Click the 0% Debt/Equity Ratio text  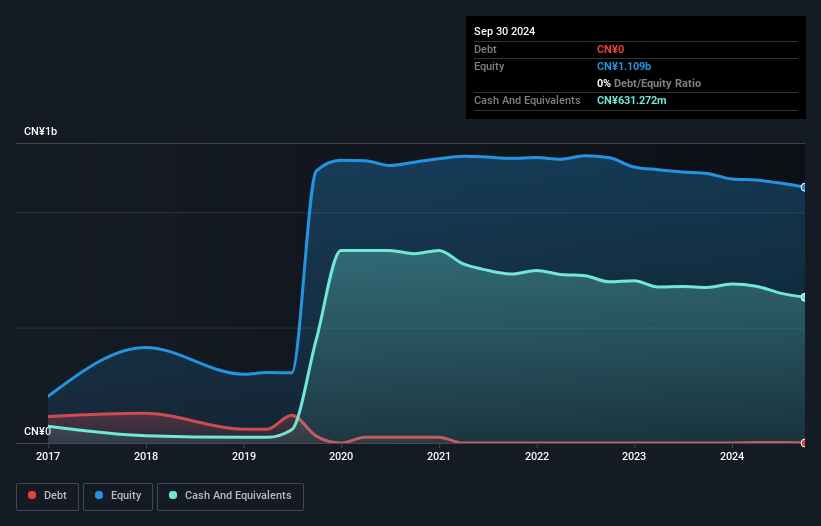tap(649, 83)
